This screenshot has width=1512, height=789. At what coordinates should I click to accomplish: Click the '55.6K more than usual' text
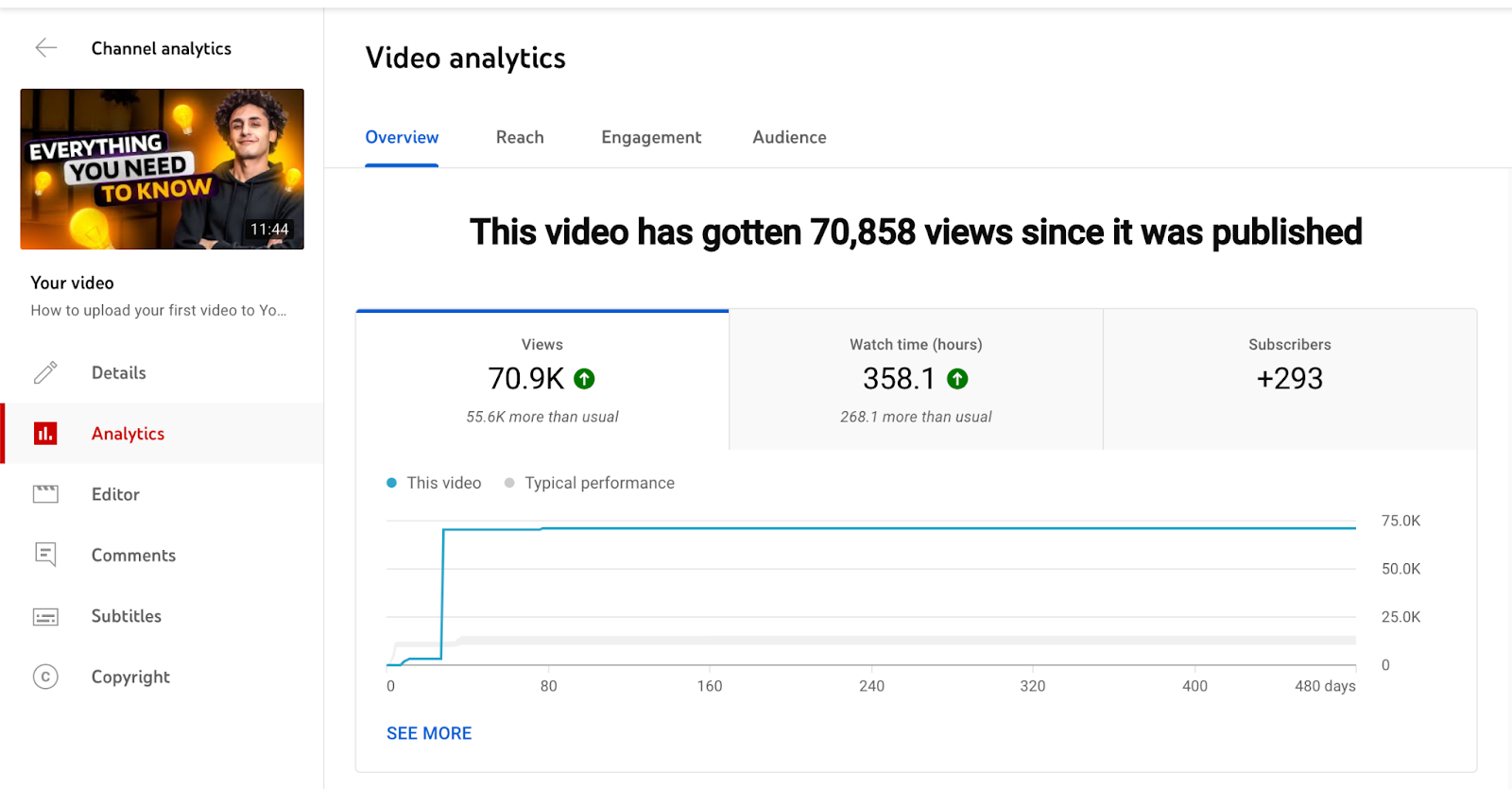coord(542,417)
